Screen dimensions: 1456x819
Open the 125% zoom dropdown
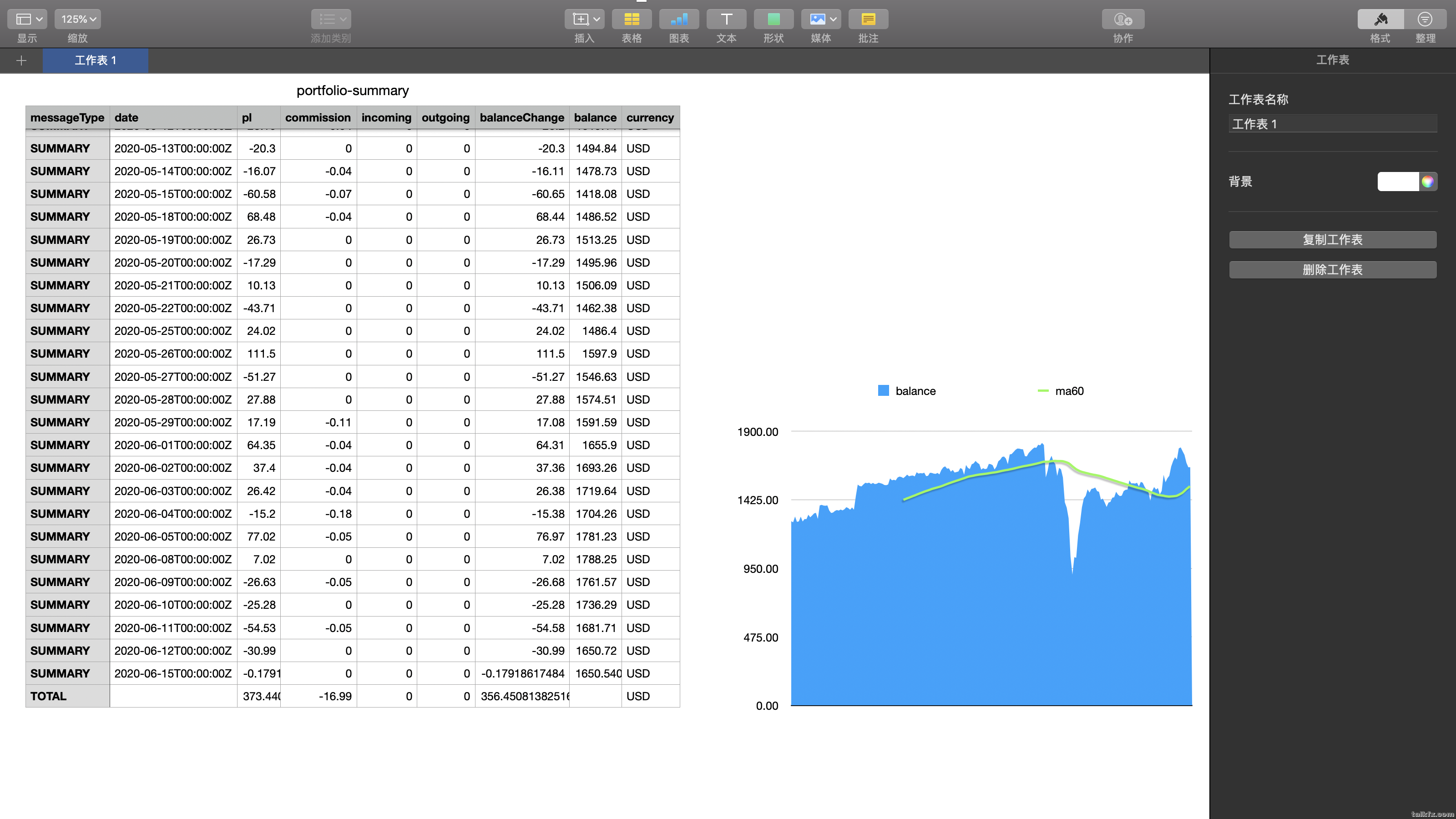click(x=78, y=19)
